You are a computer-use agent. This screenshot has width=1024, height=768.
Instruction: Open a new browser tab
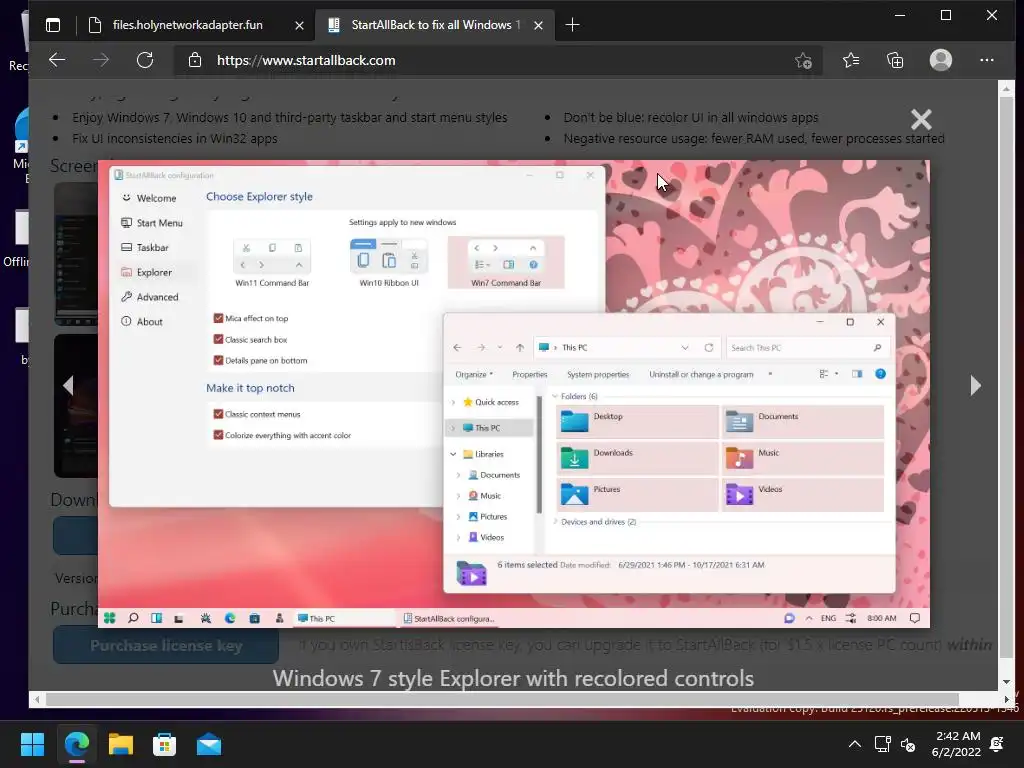point(572,25)
